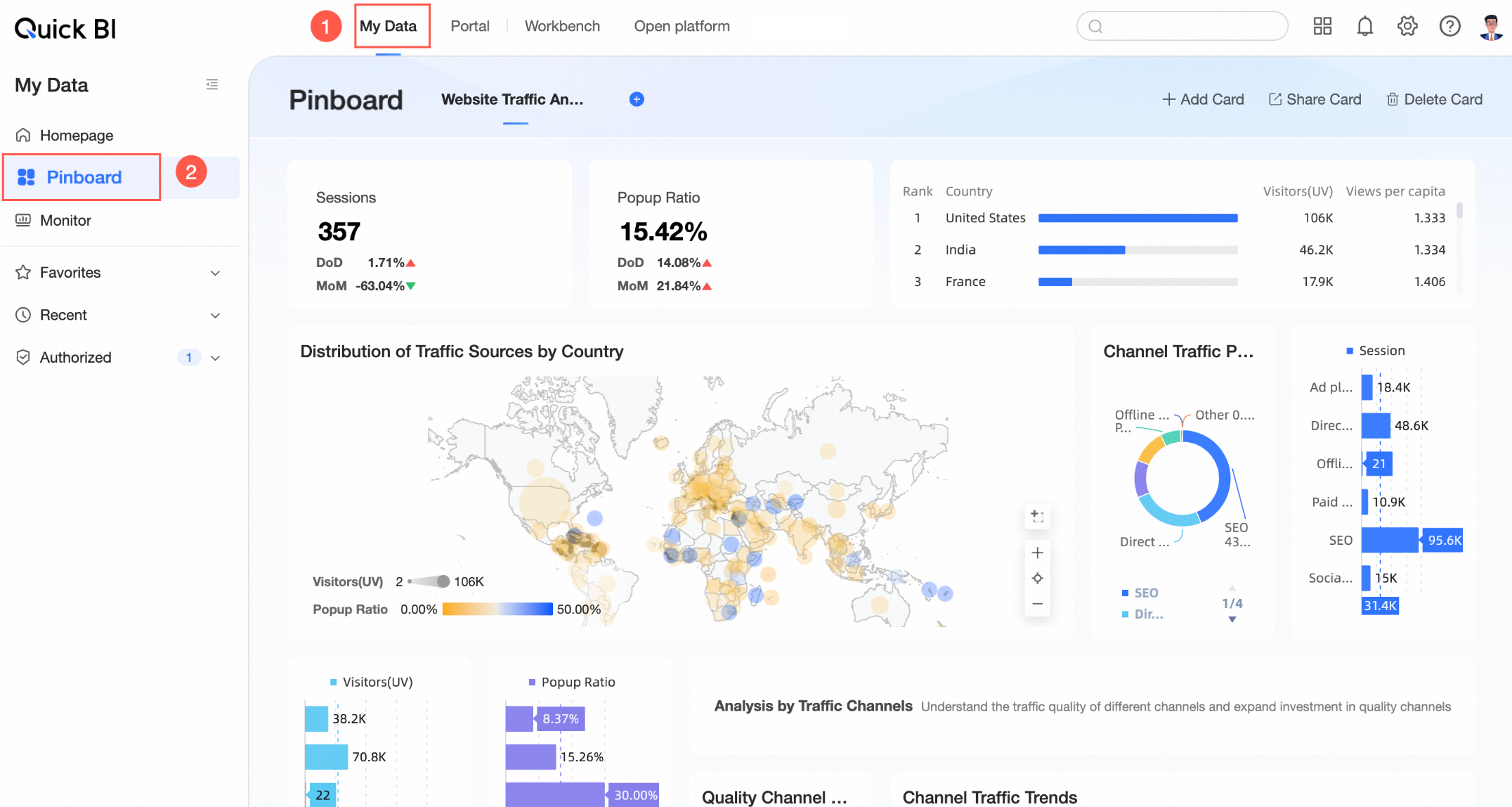Click the blue plus icon next to Website Traffic tab
The image size is (1512, 807).
(x=637, y=99)
